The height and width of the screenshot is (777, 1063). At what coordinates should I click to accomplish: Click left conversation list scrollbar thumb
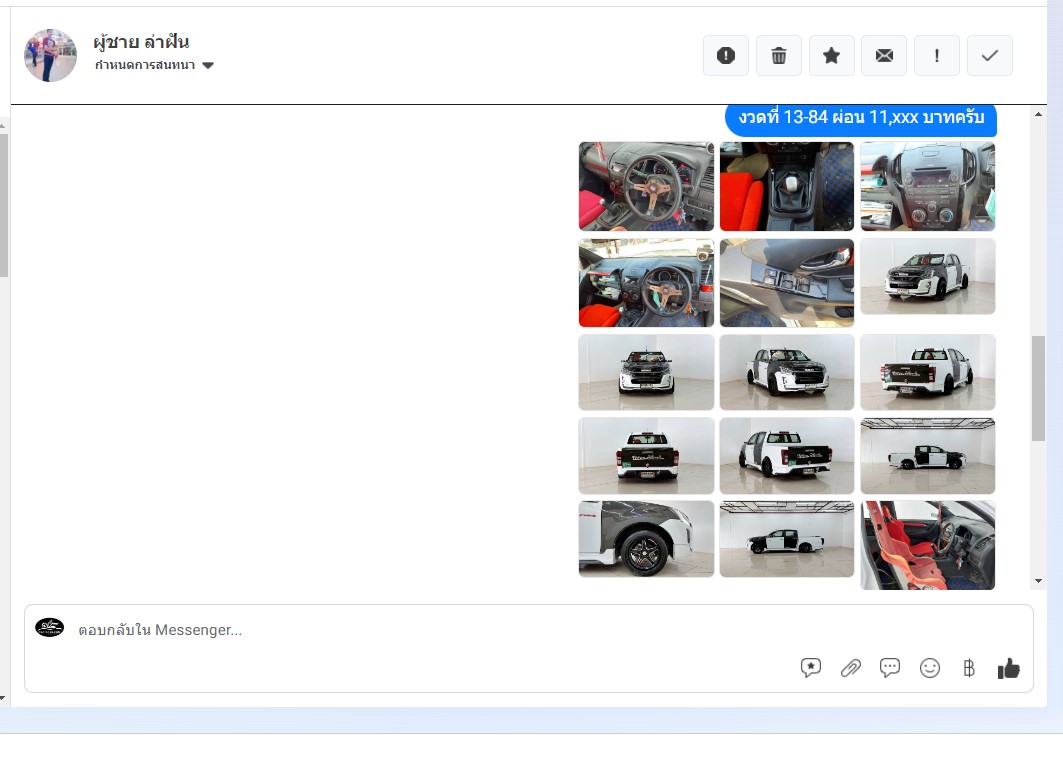(x=3, y=205)
